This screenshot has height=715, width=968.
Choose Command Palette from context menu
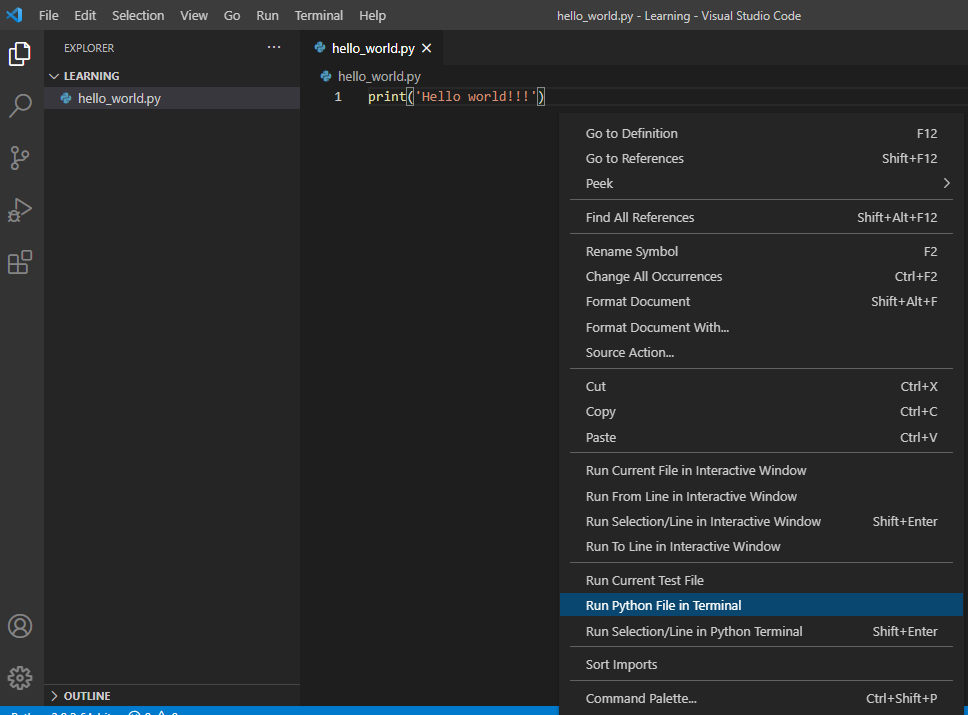(640, 698)
